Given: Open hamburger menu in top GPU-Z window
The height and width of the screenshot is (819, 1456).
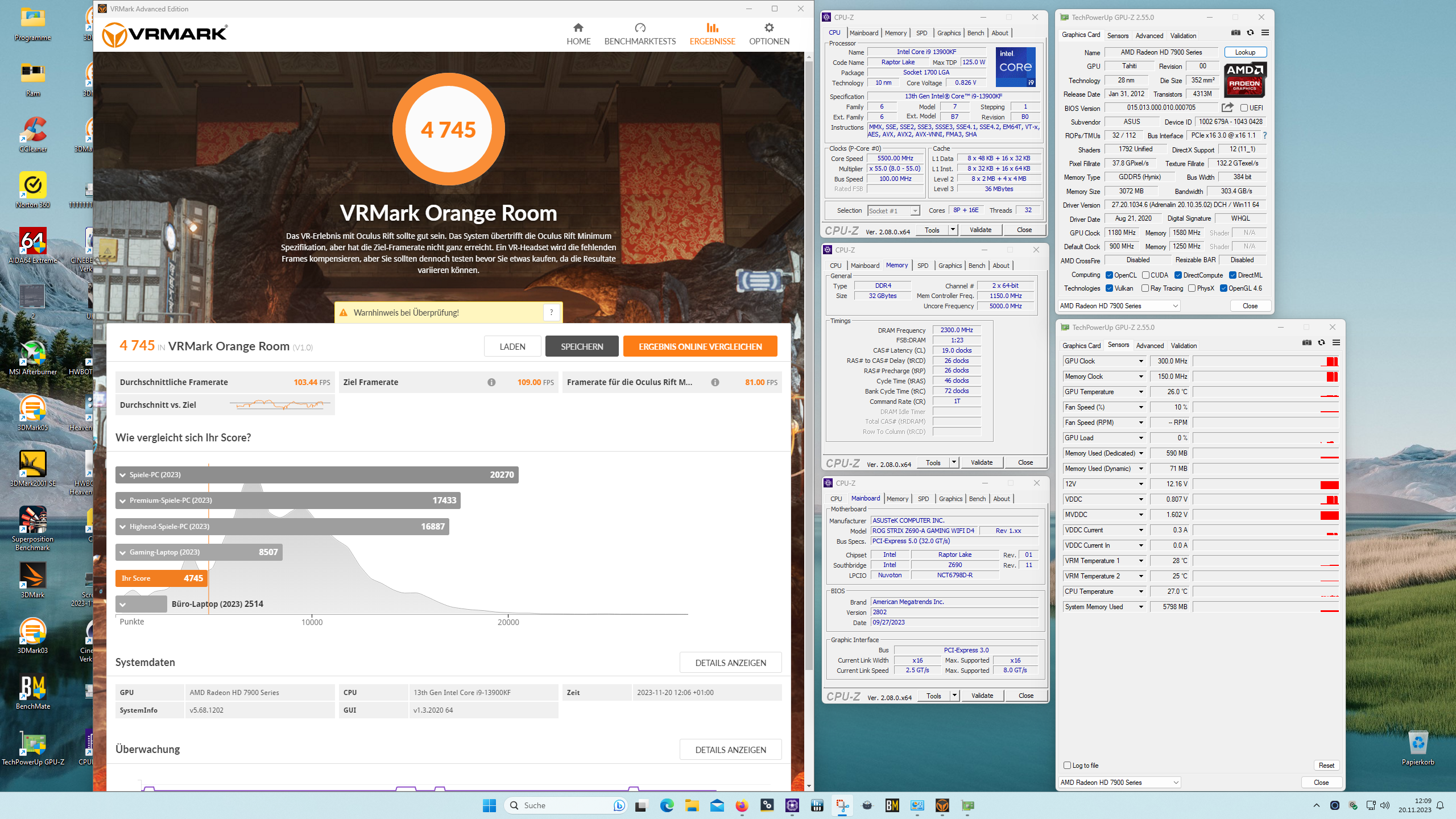Looking at the screenshot, I should point(1265,33).
